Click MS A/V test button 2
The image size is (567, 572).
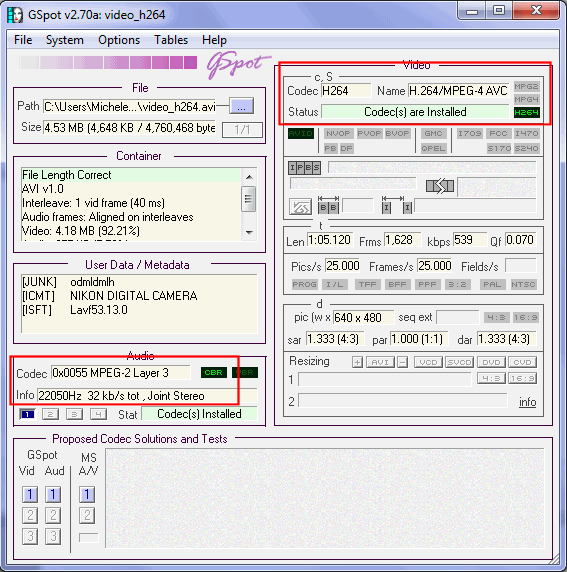[87, 515]
